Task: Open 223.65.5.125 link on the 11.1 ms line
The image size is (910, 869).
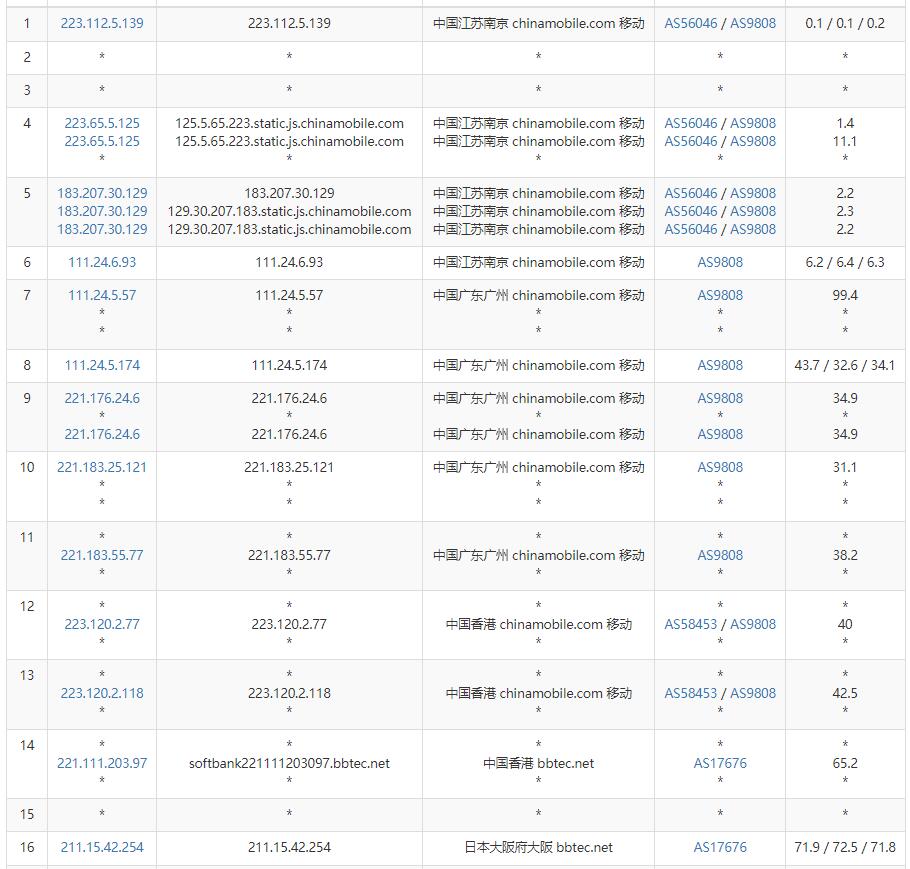Action: click(102, 141)
